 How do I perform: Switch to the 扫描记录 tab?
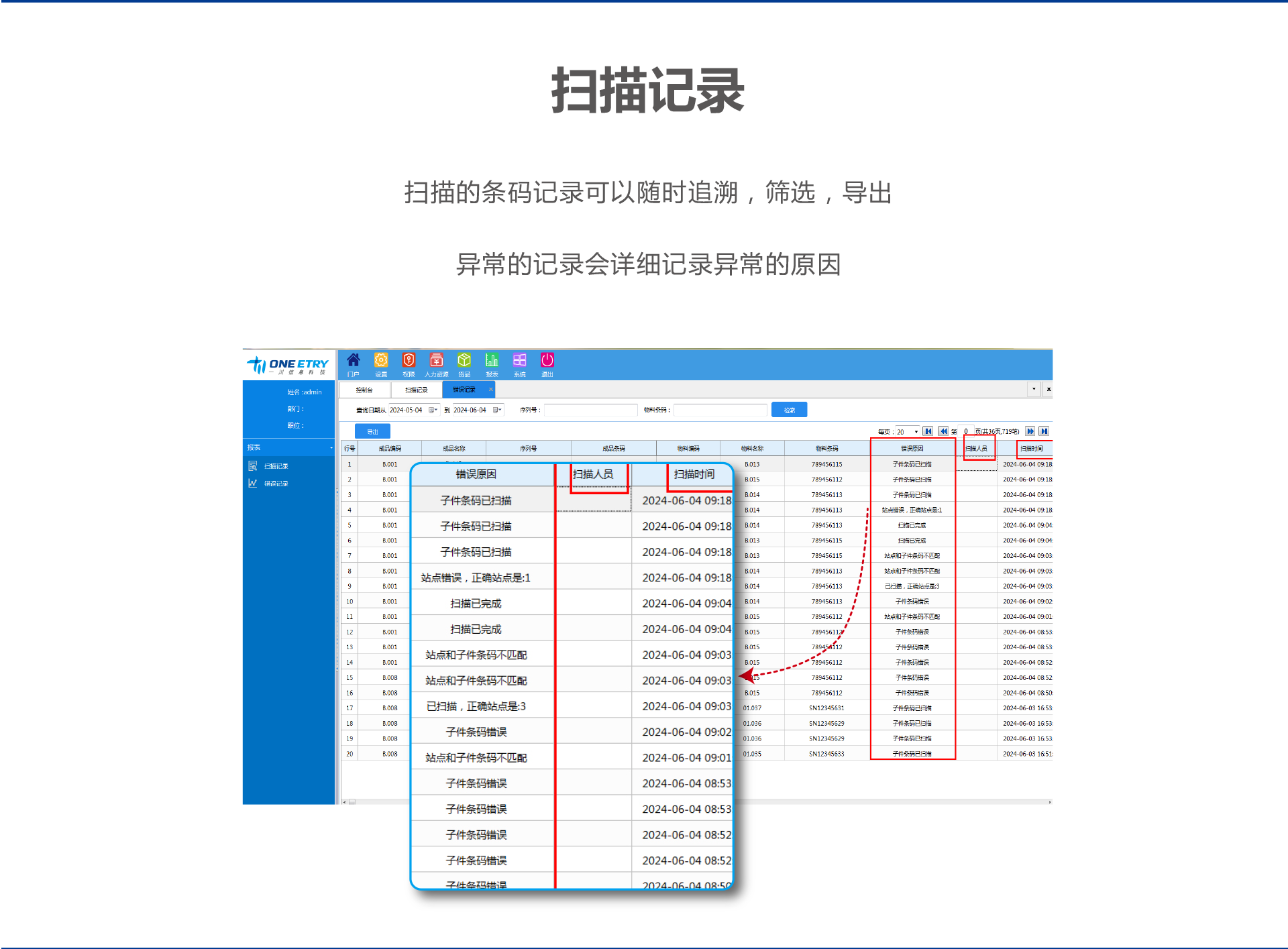coord(416,390)
